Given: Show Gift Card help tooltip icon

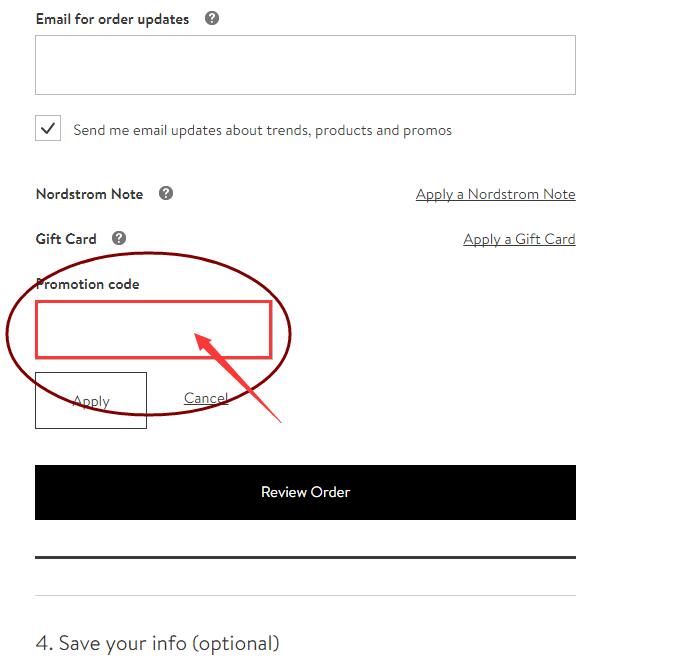Looking at the screenshot, I should (x=119, y=238).
